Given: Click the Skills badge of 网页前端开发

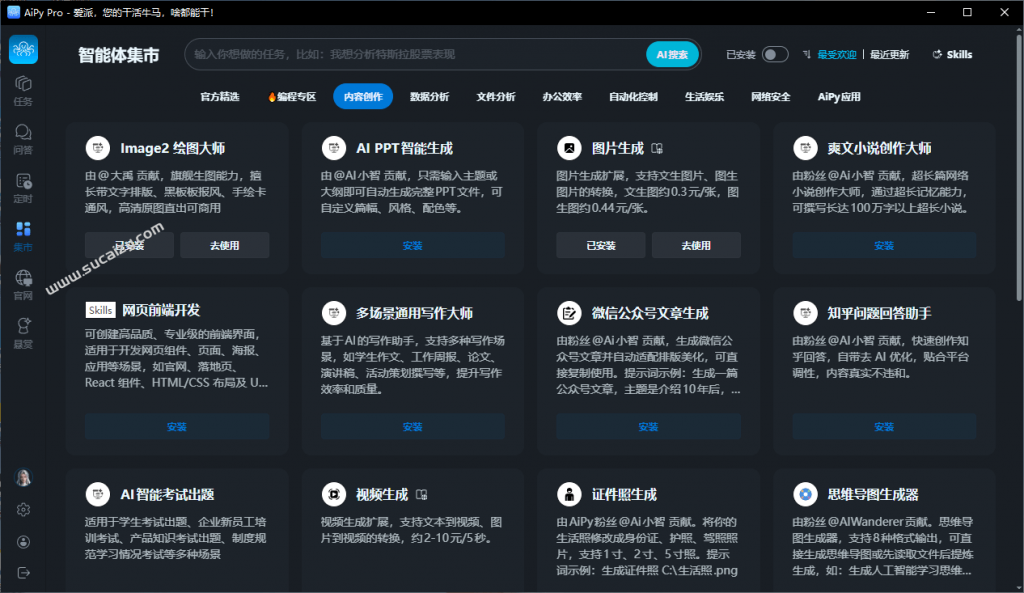Looking at the screenshot, I should coord(101,310).
